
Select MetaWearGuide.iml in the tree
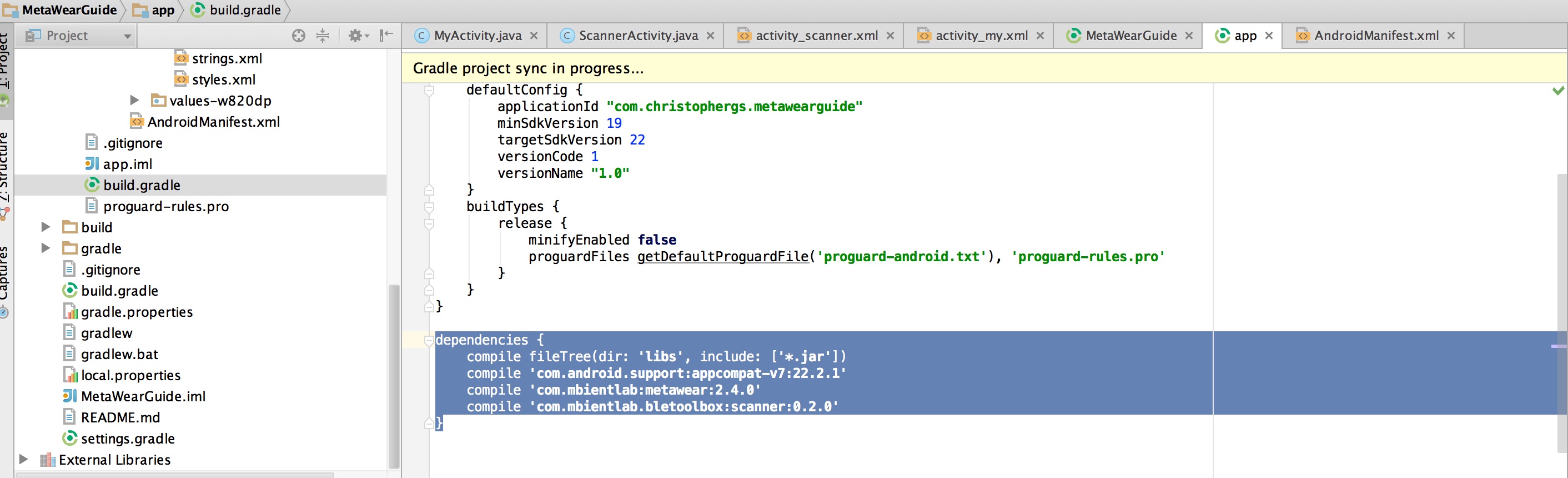143,396
